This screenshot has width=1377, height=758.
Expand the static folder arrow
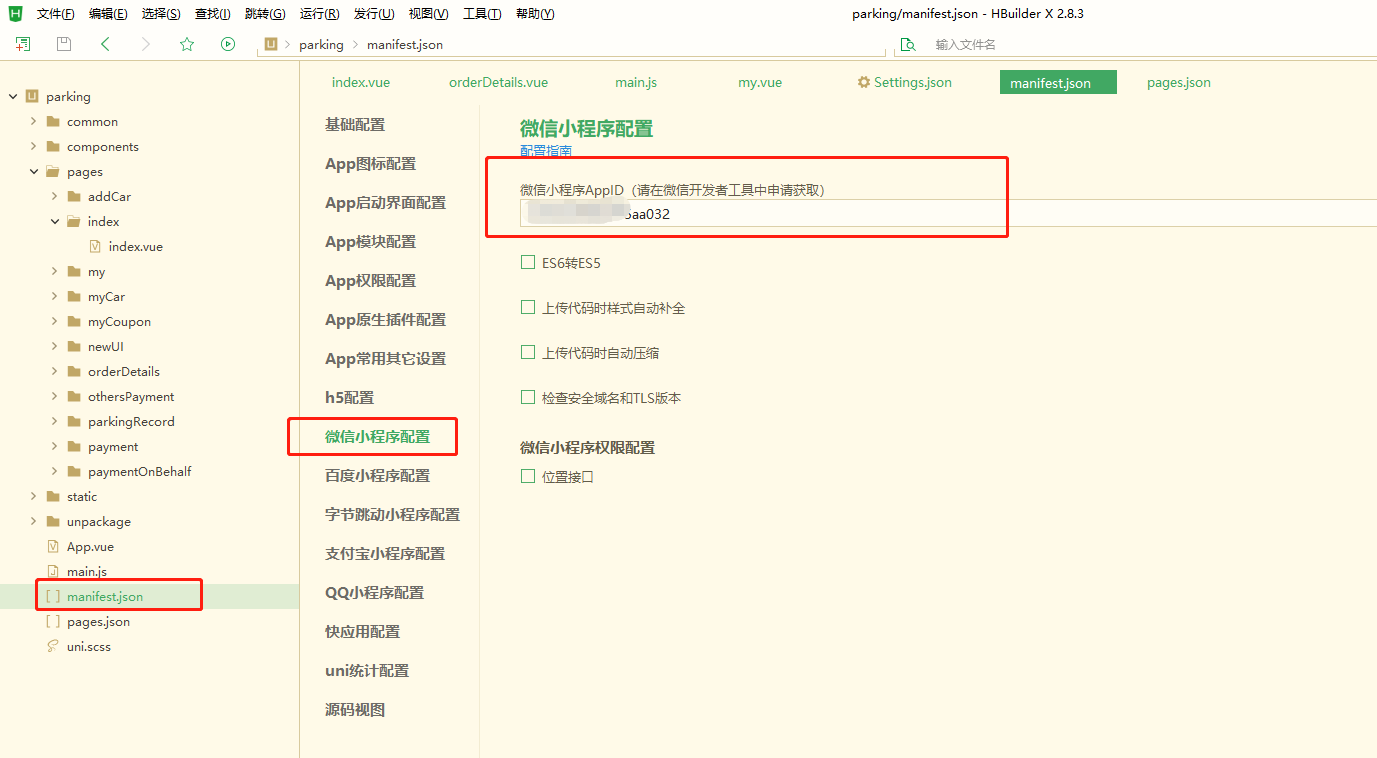33,497
